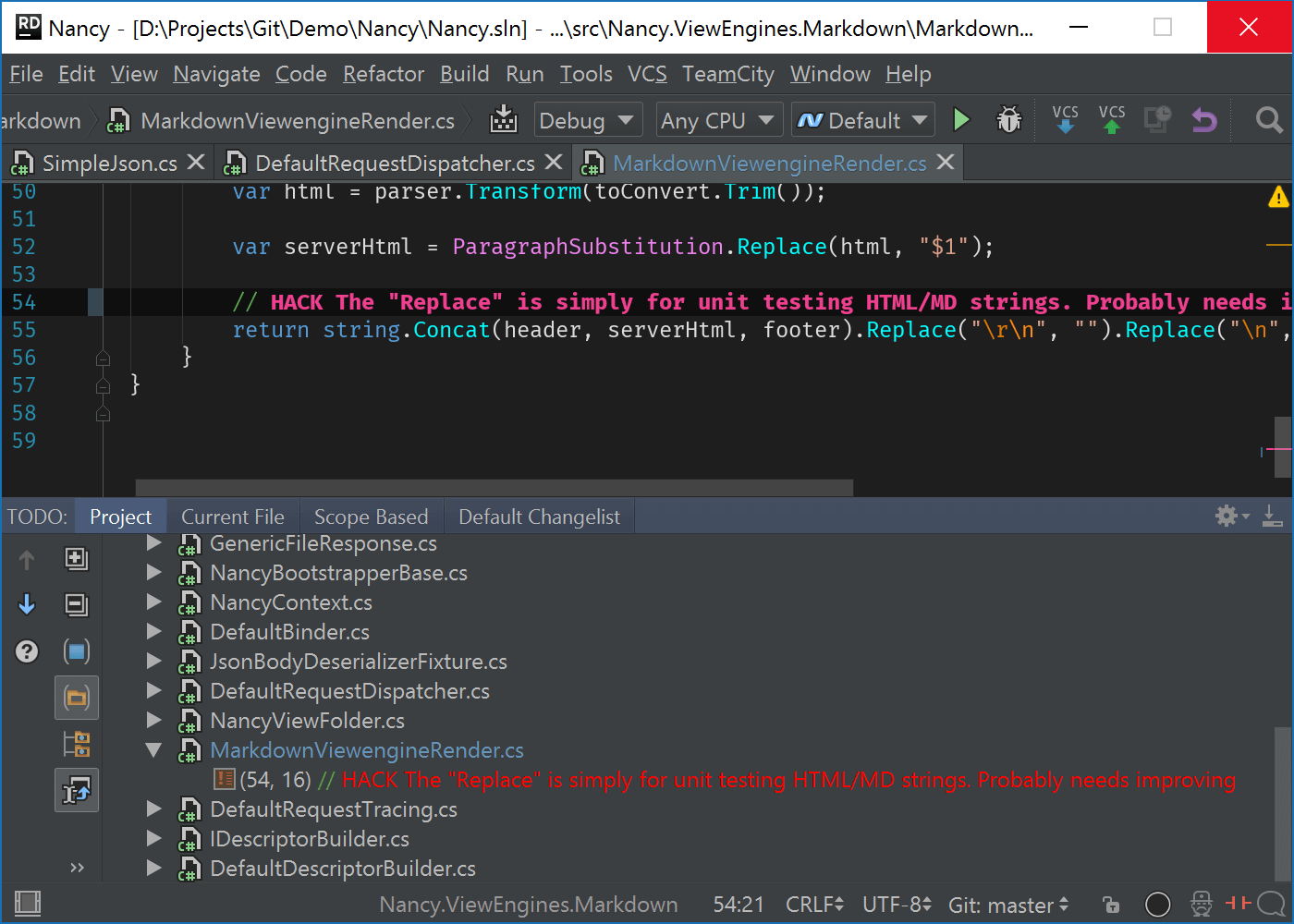Image resolution: width=1294 pixels, height=924 pixels.
Task: Revert changes with purple undo arrow
Action: tap(1203, 120)
